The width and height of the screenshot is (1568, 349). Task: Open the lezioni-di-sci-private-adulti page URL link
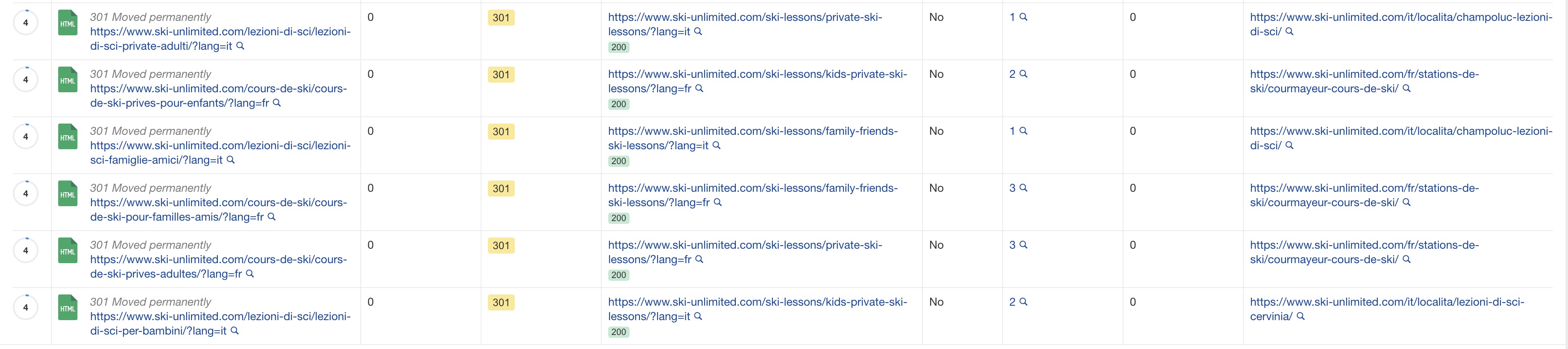coord(220,39)
